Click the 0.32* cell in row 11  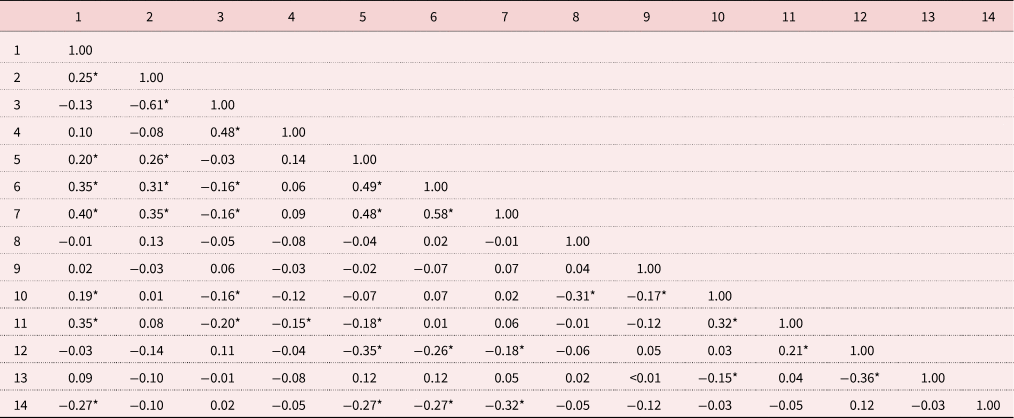pos(720,324)
